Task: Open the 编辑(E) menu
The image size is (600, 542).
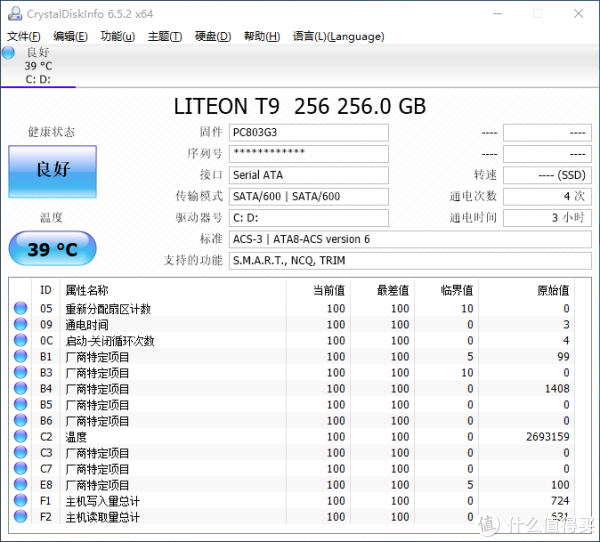Action: pyautogui.click(x=70, y=36)
